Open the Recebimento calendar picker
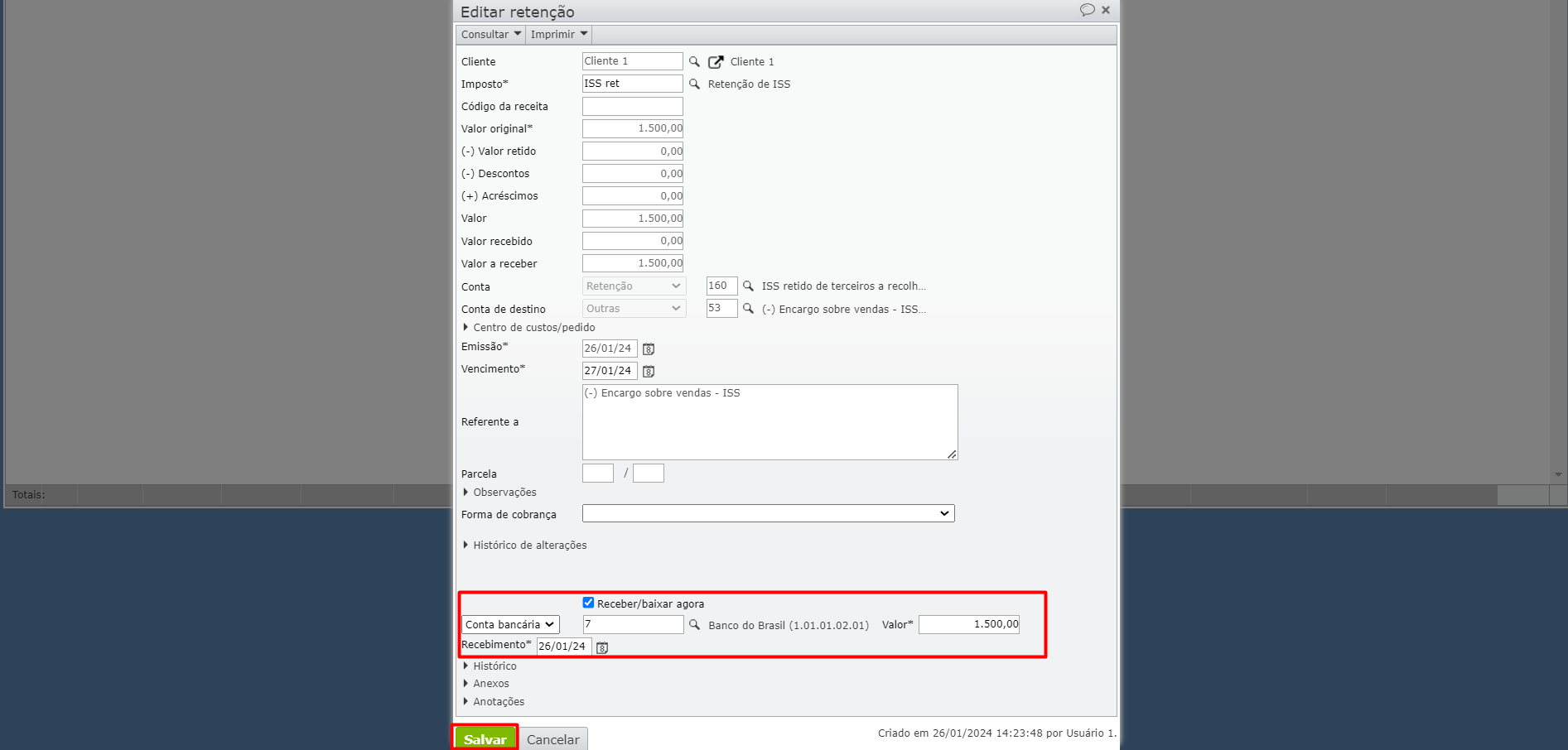 602,647
